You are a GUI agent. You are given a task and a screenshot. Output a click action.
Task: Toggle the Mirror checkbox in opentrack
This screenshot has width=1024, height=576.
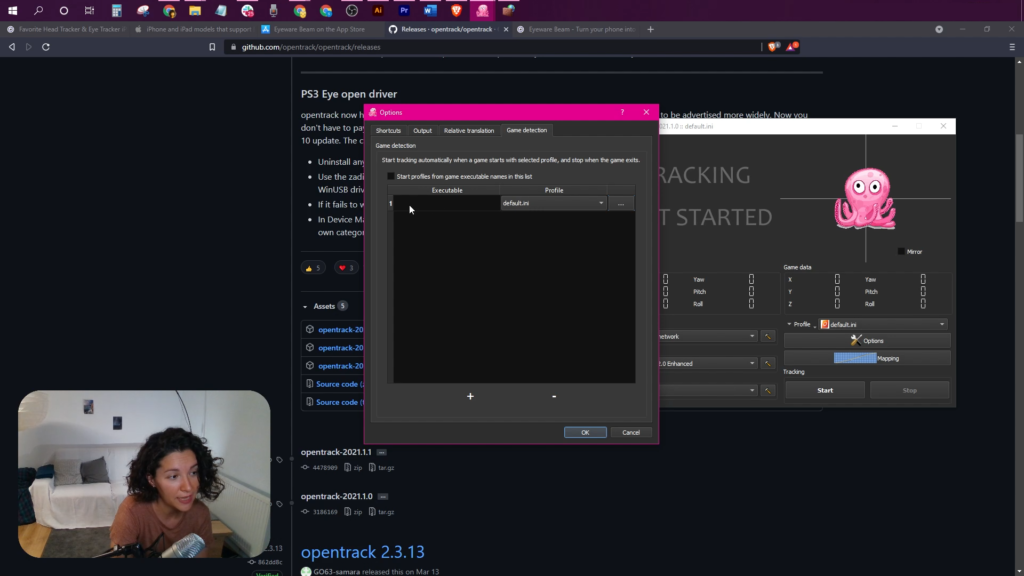pyautogui.click(x=901, y=251)
